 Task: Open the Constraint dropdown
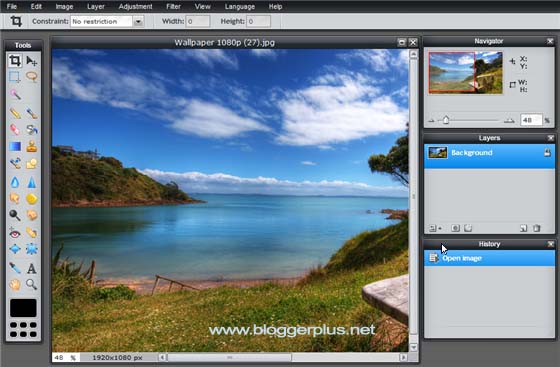138,21
